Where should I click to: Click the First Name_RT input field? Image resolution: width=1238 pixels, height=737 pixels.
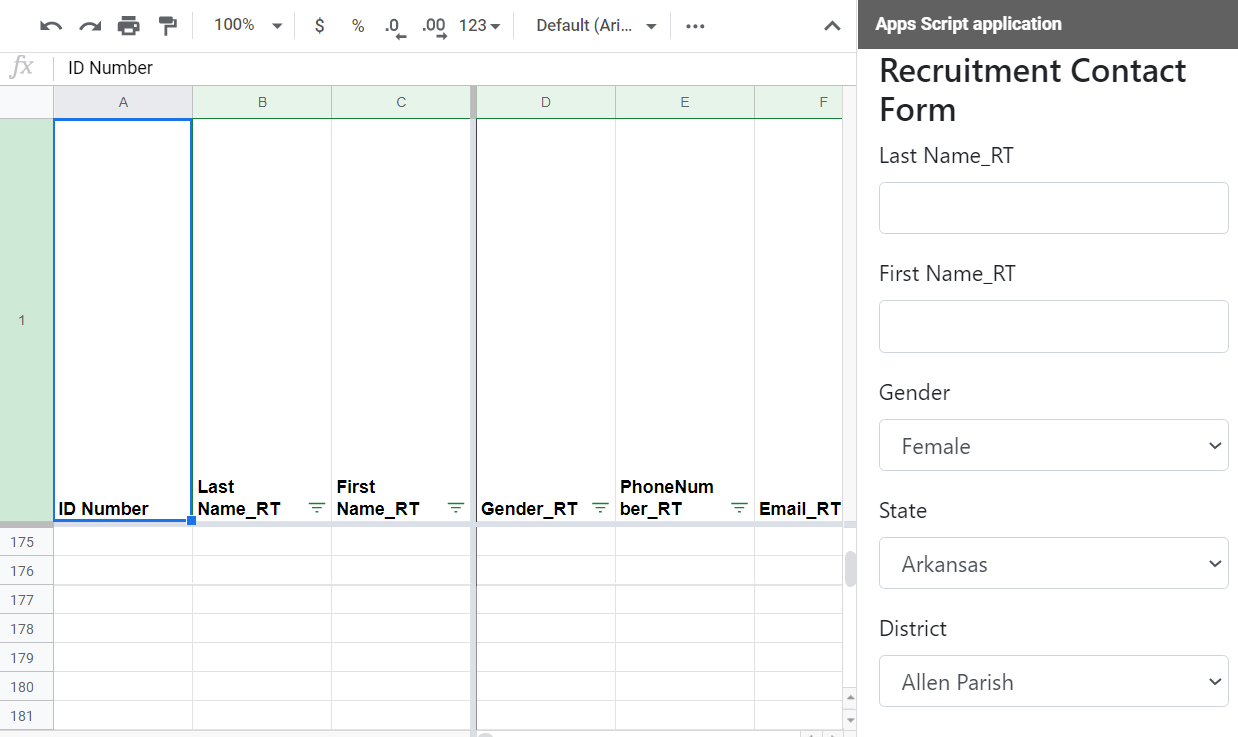(x=1053, y=326)
